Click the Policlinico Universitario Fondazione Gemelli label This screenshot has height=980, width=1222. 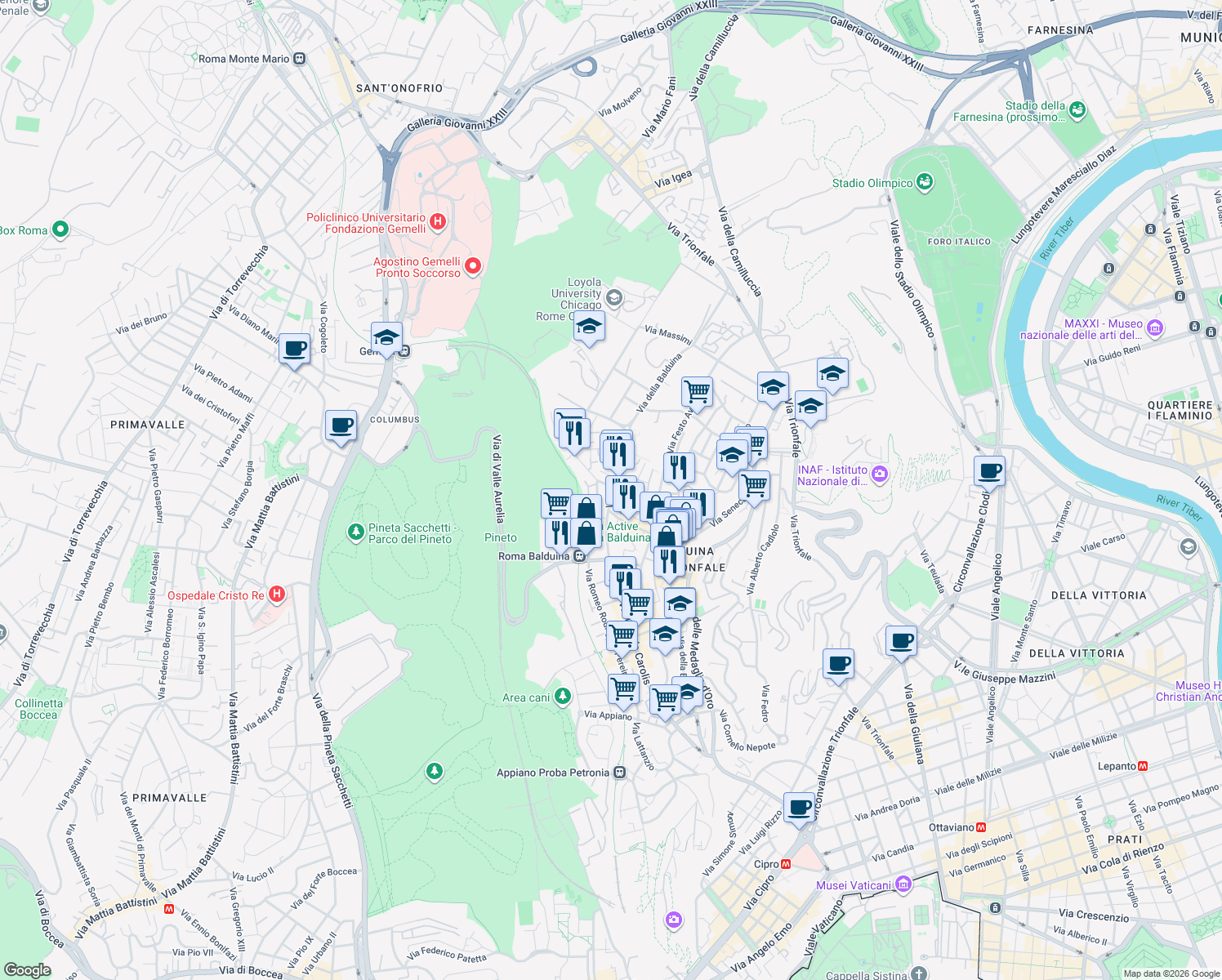[366, 223]
